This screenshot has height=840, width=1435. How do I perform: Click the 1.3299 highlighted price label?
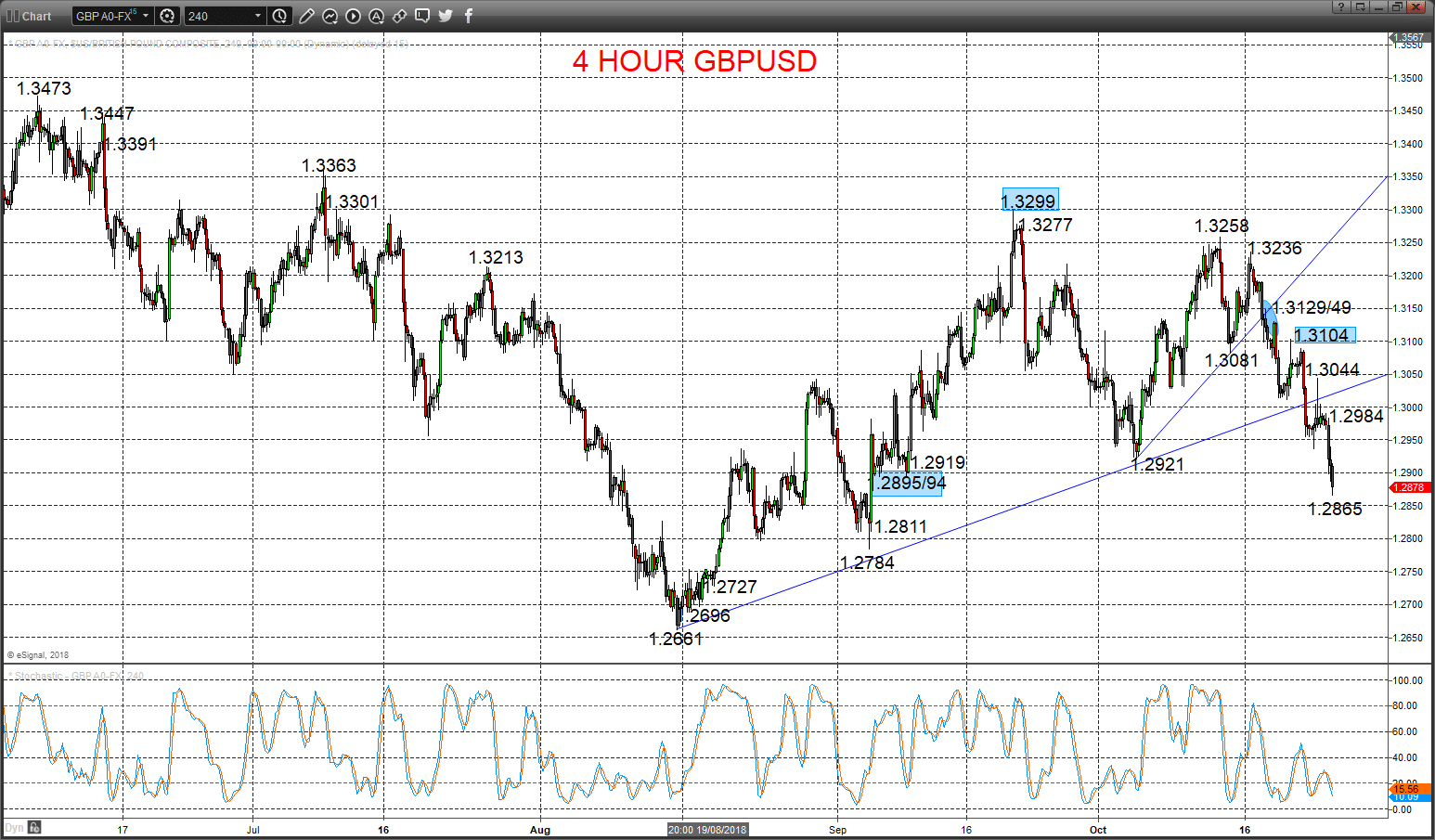click(x=1029, y=200)
